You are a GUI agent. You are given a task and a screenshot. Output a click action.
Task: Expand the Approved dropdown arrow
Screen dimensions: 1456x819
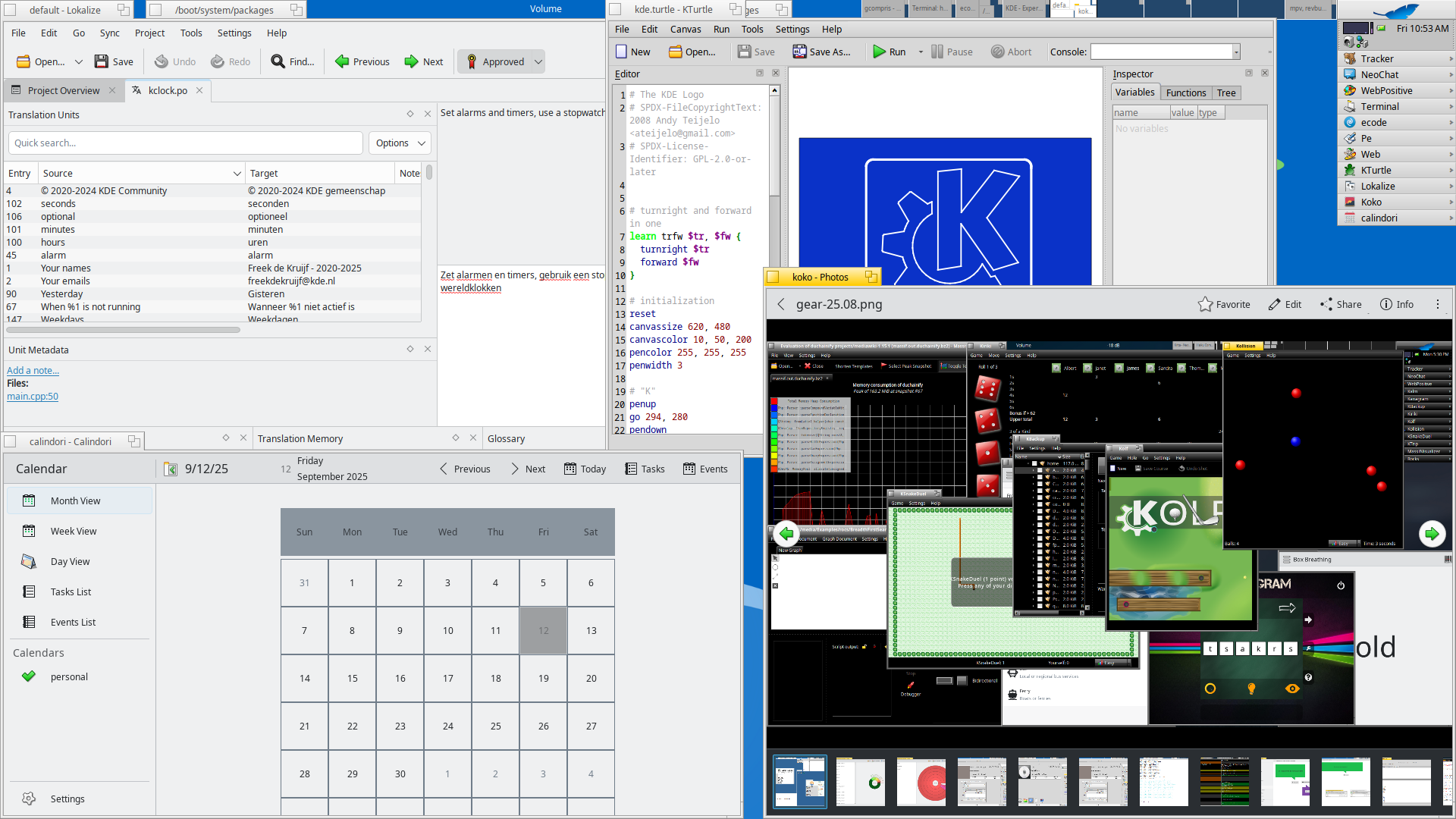click(538, 61)
